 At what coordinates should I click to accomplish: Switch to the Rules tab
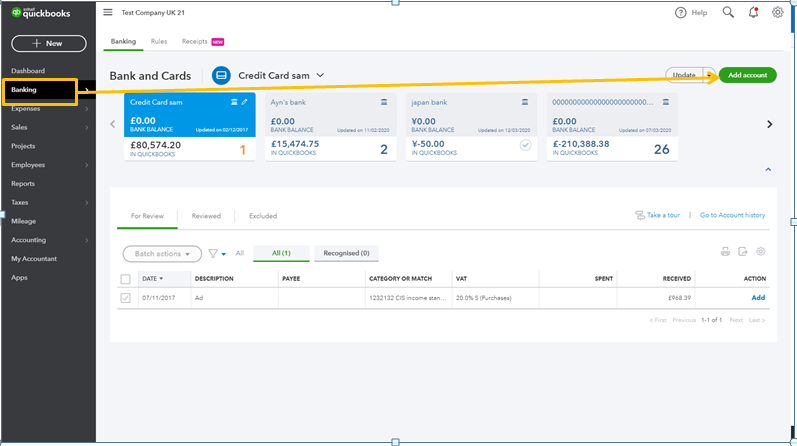[159, 41]
